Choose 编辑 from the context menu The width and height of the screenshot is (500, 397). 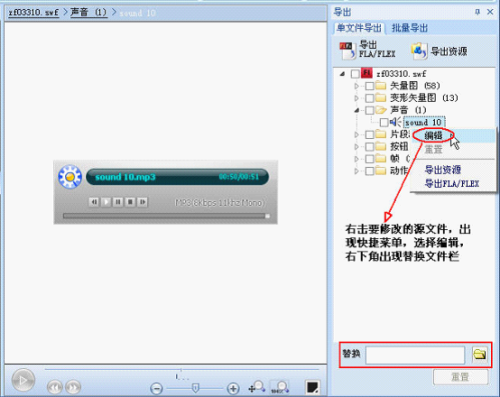(x=433, y=136)
